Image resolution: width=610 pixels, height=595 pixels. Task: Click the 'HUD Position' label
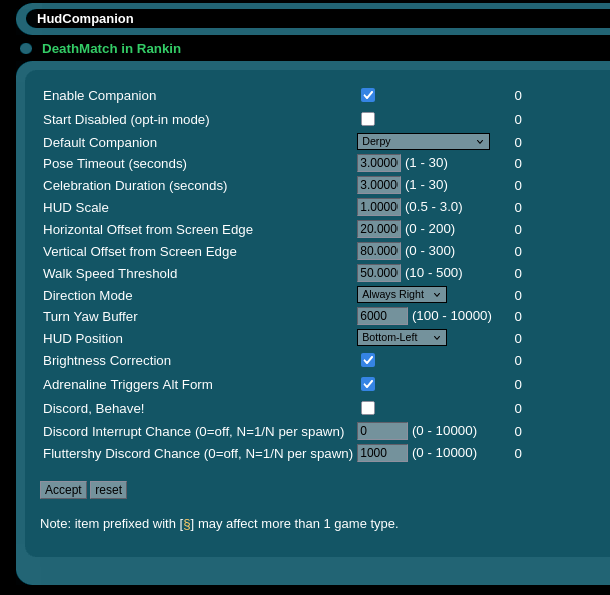(x=83, y=339)
